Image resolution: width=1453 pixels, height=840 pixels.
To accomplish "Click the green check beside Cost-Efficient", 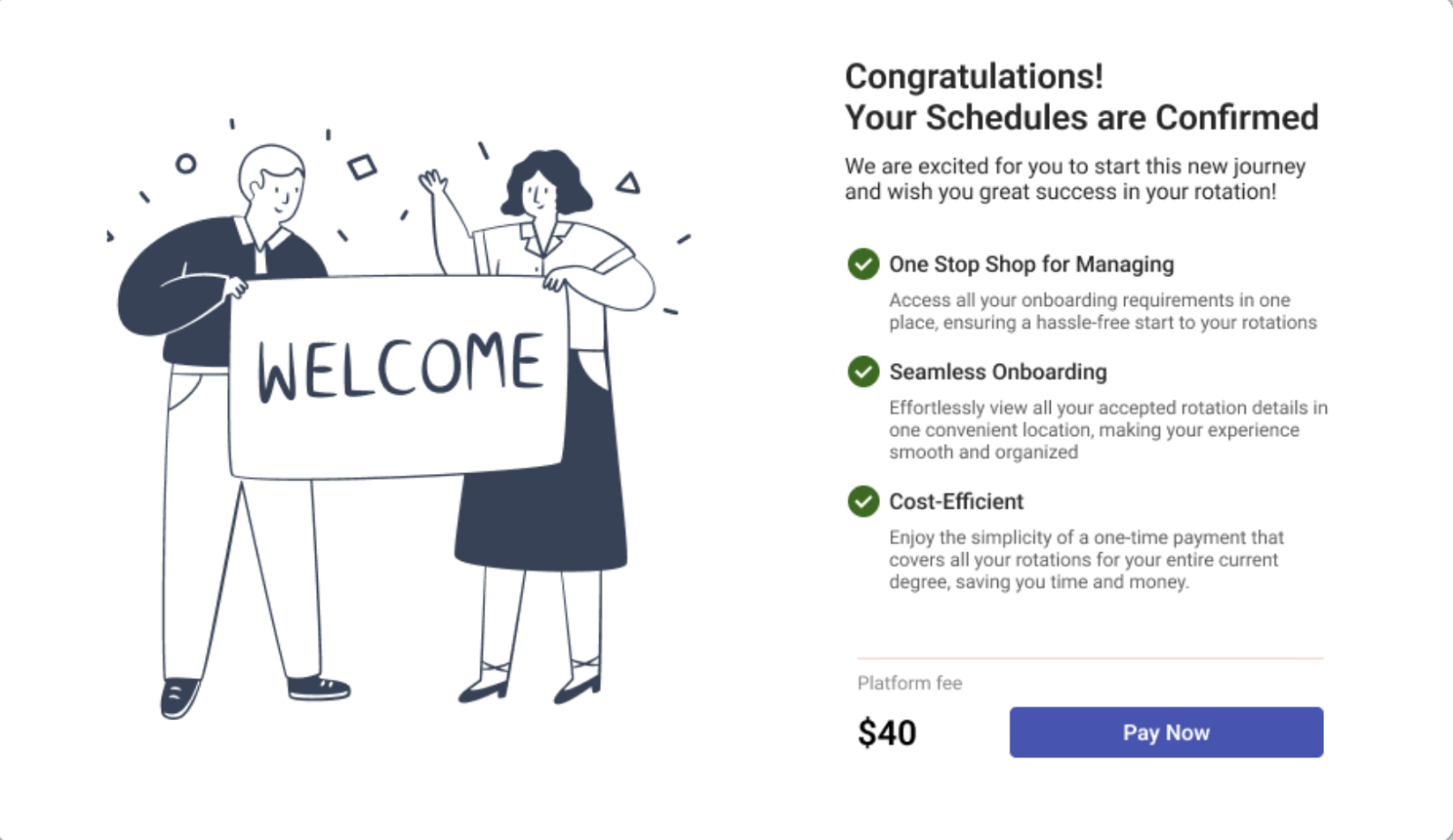I will pos(863,501).
